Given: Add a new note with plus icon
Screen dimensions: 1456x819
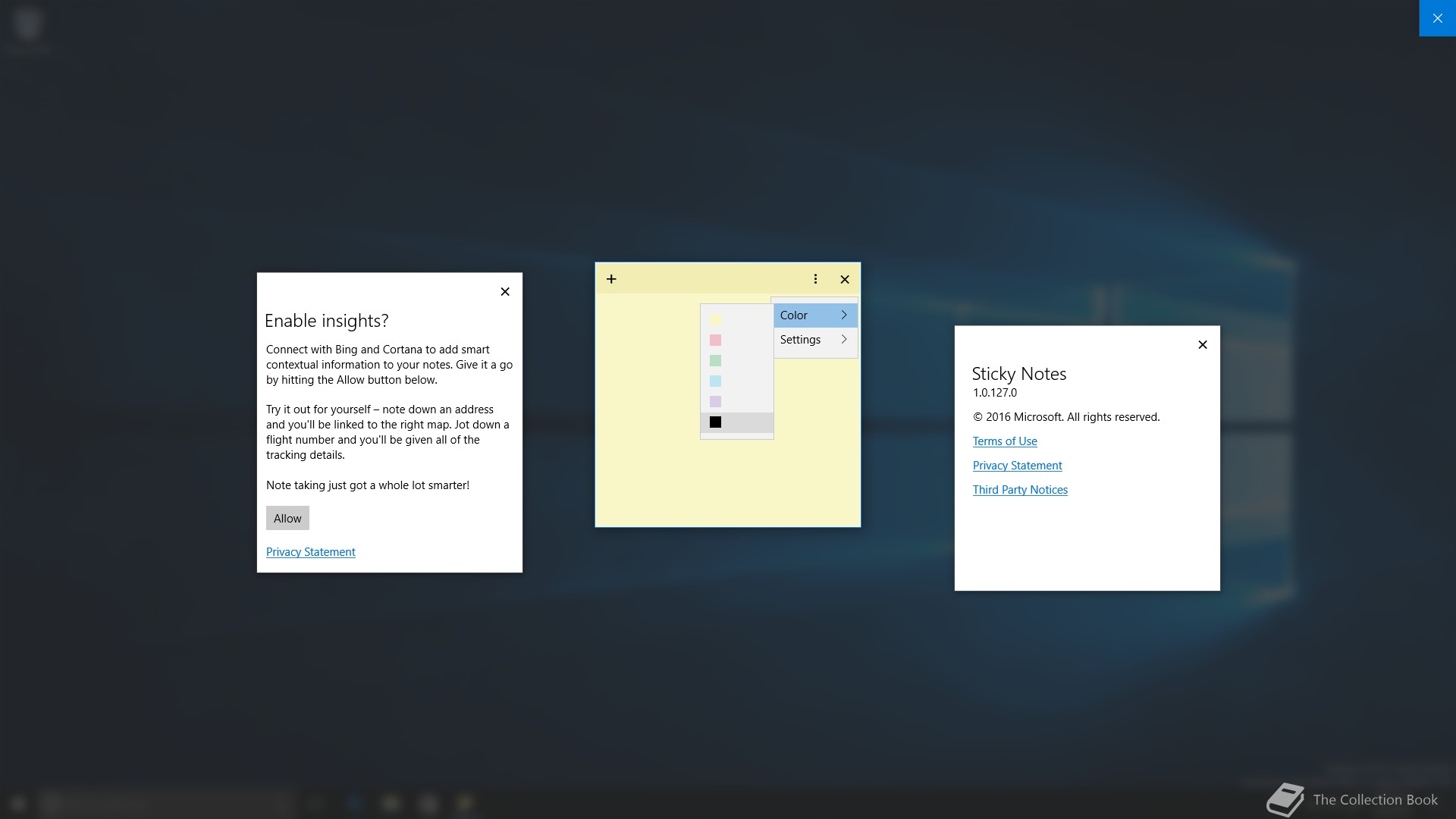Looking at the screenshot, I should pos(611,279).
